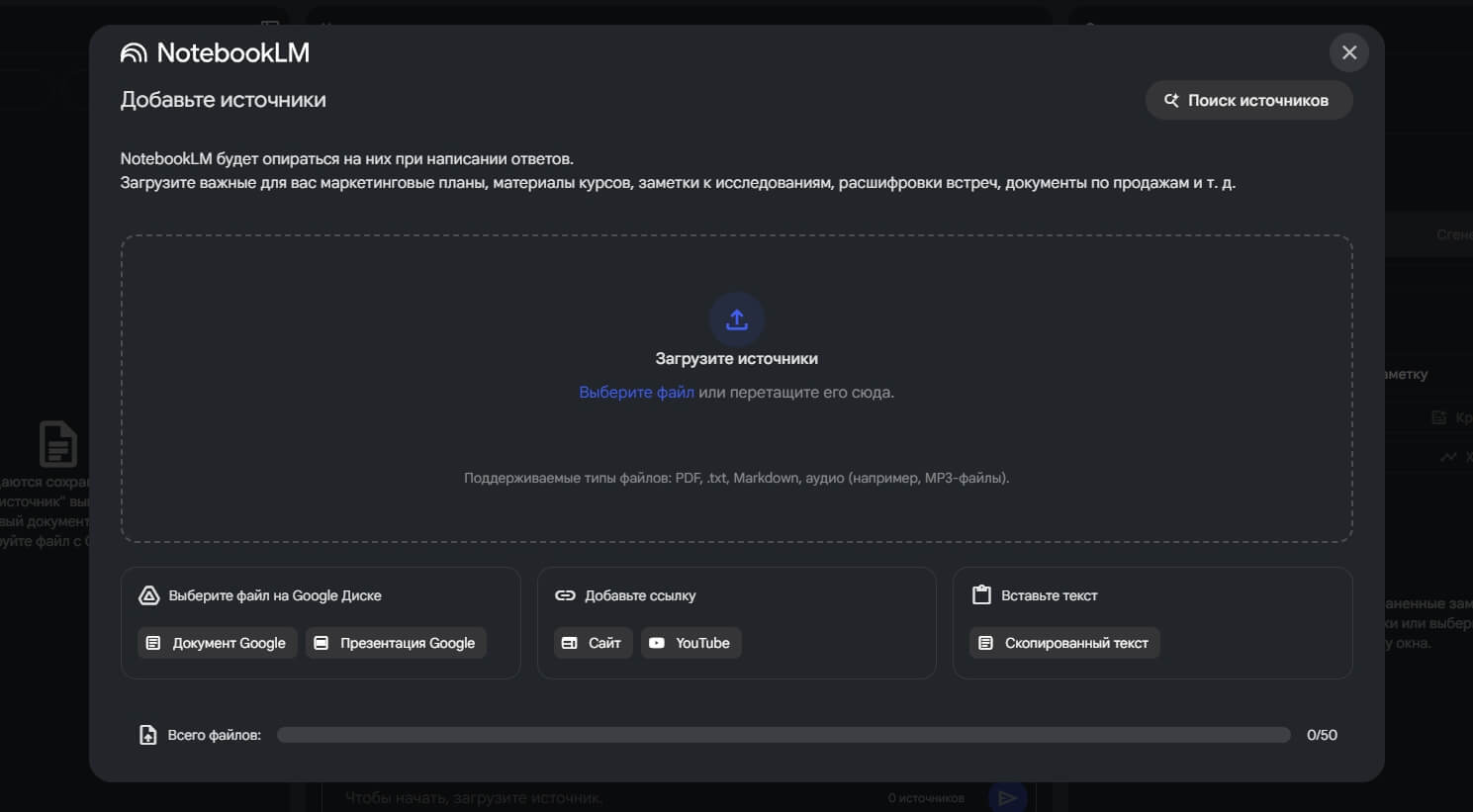1473x812 pixels.
Task: Choose Документ Google source
Action: [x=217, y=643]
